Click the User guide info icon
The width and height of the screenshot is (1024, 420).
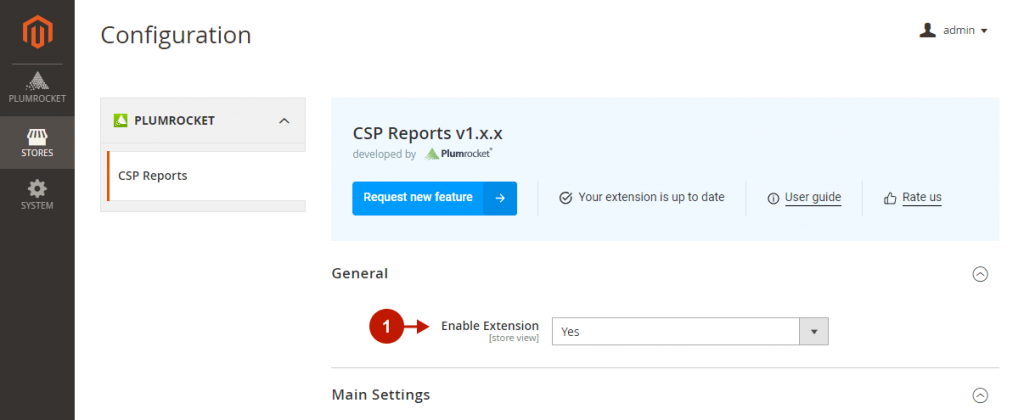(773, 198)
